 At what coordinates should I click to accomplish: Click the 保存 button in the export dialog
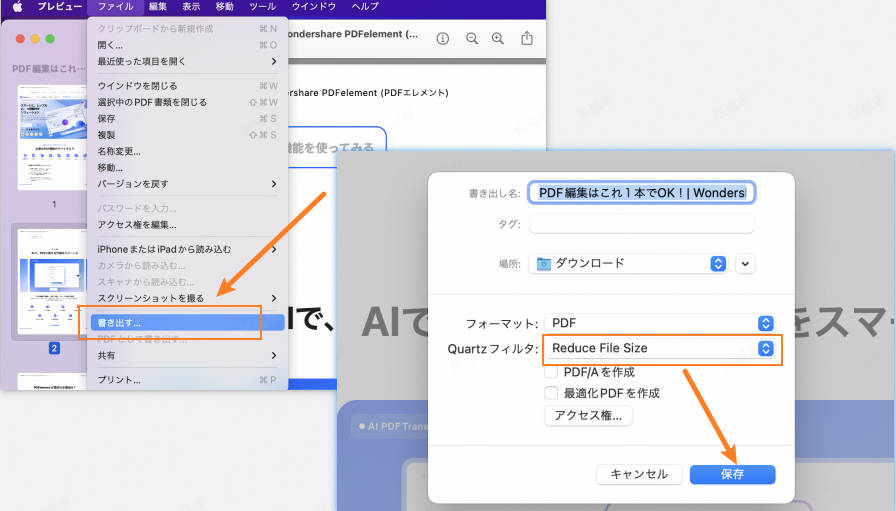point(733,474)
